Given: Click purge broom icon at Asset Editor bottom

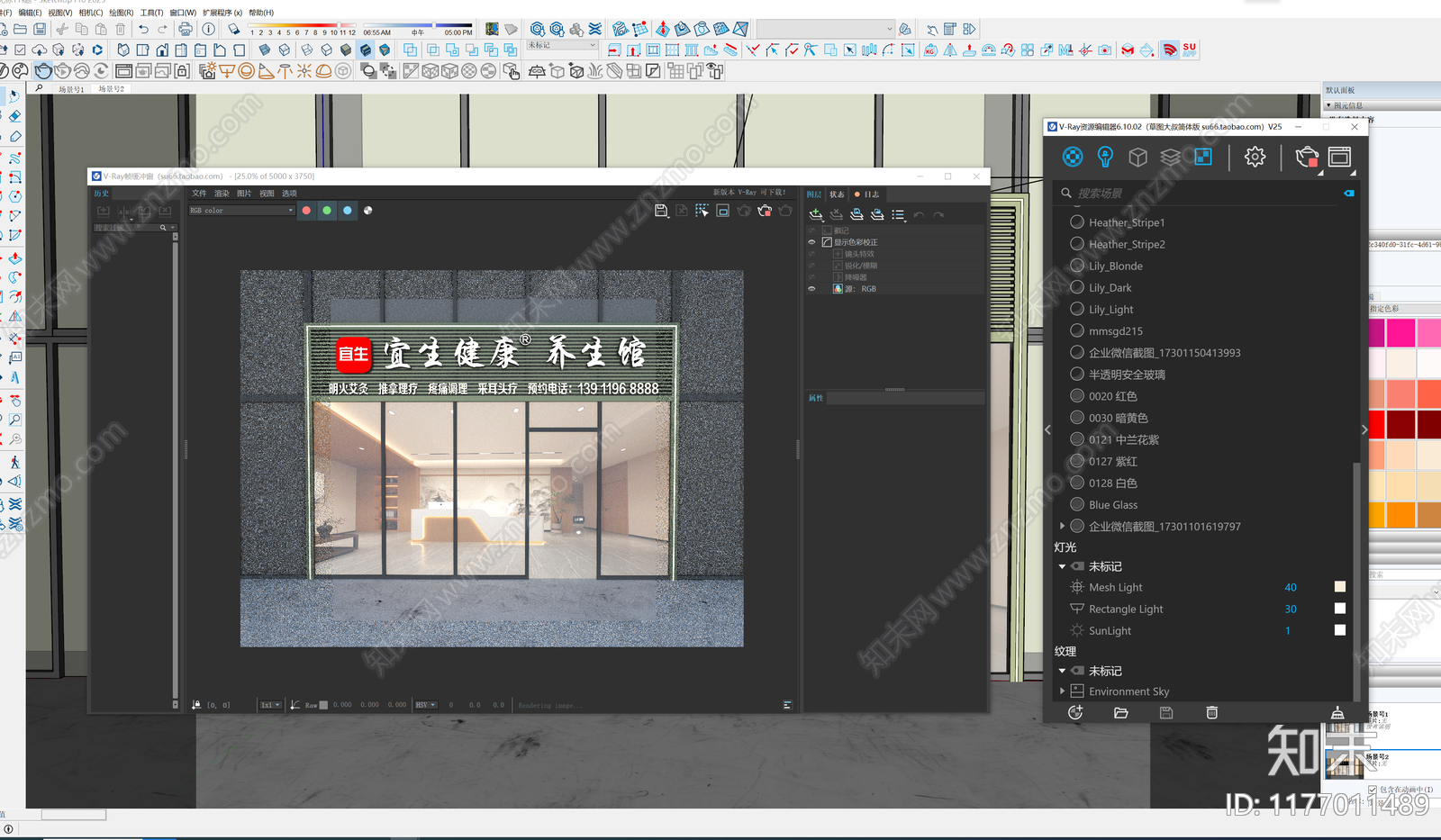Looking at the screenshot, I should click(1337, 712).
